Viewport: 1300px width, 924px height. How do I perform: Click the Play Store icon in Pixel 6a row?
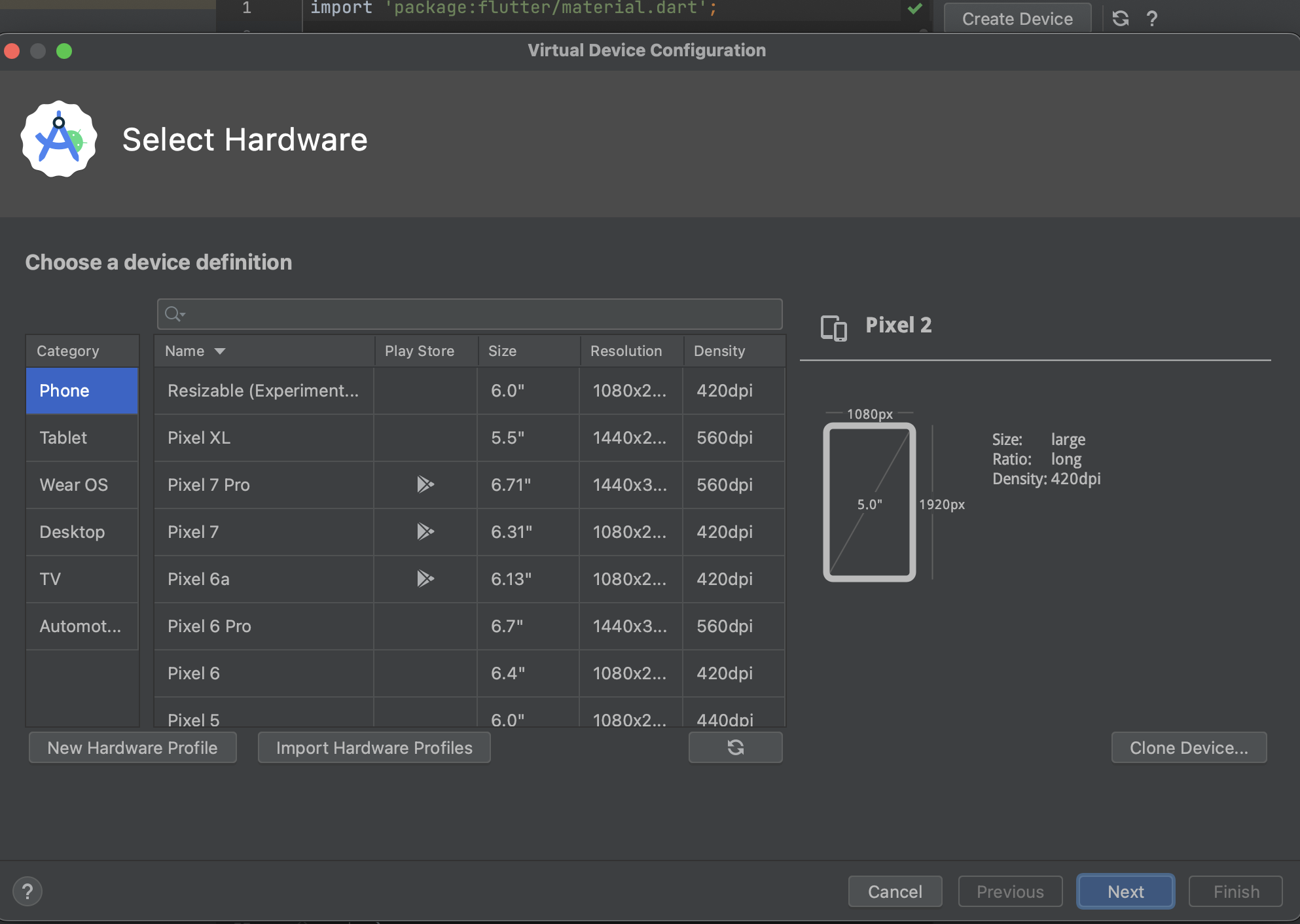pos(425,578)
